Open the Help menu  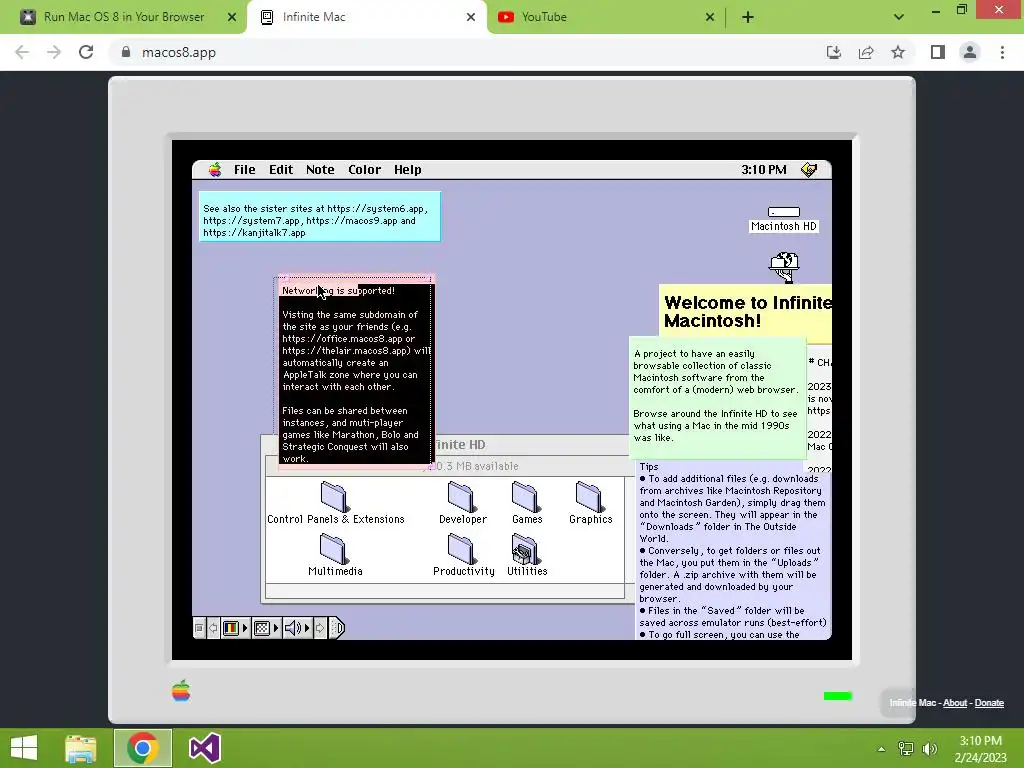click(x=408, y=170)
